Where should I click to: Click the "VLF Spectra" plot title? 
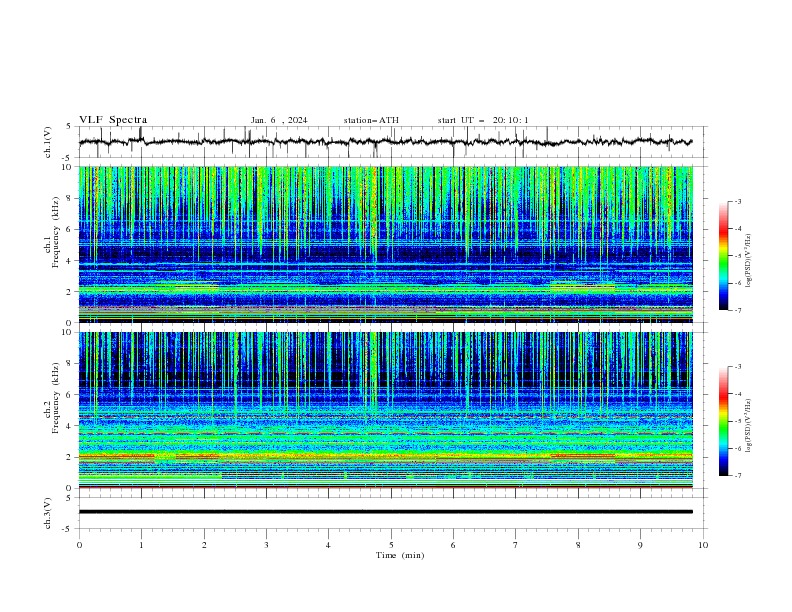tap(113, 120)
